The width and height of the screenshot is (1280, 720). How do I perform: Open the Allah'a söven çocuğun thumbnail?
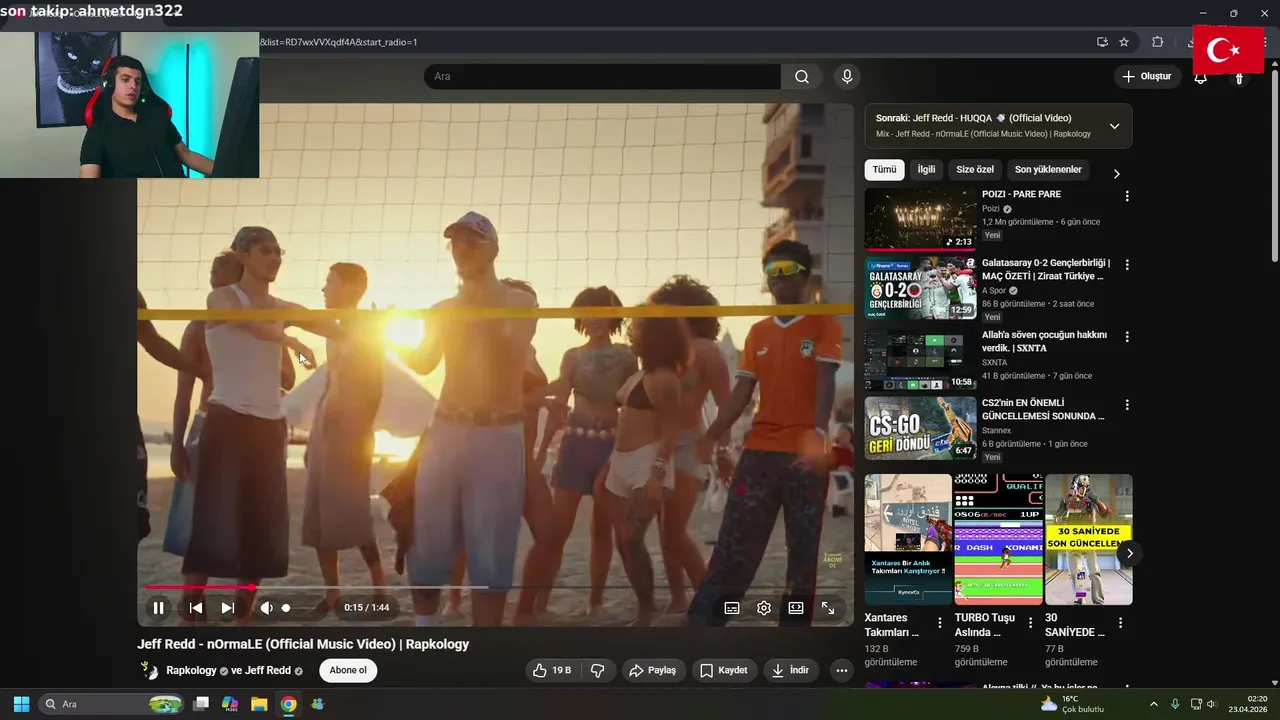coord(921,360)
